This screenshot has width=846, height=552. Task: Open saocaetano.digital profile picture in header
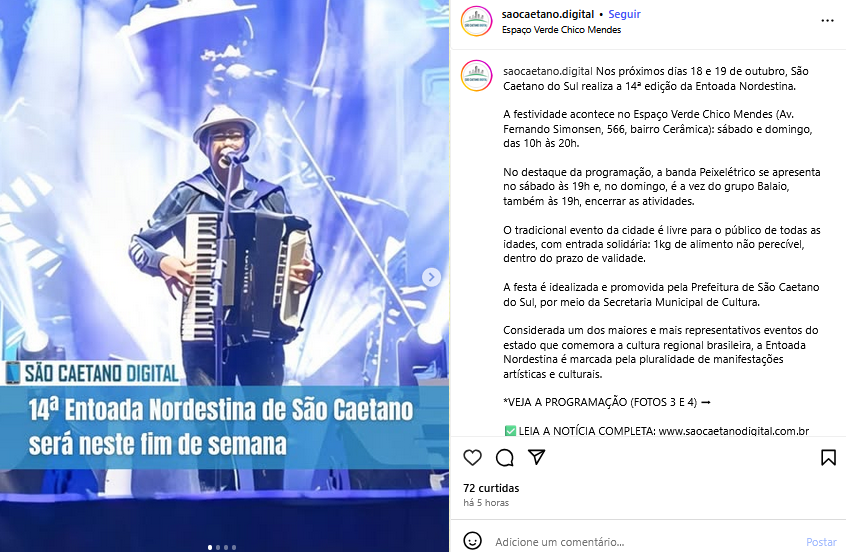point(476,22)
